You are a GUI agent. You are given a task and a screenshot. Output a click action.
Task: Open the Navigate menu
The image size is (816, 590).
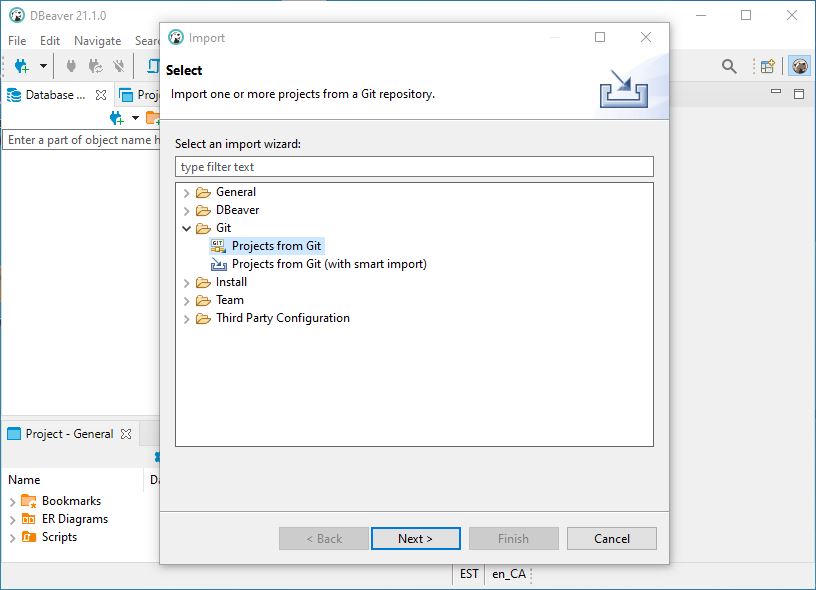[98, 41]
